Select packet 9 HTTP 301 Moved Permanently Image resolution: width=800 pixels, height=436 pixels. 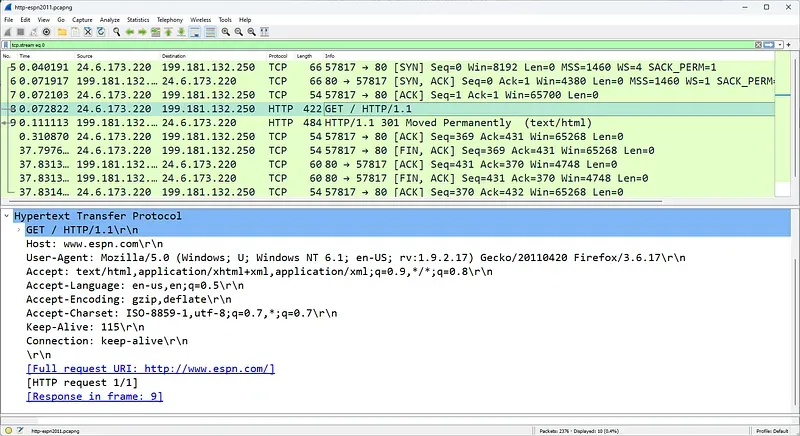click(x=388, y=123)
